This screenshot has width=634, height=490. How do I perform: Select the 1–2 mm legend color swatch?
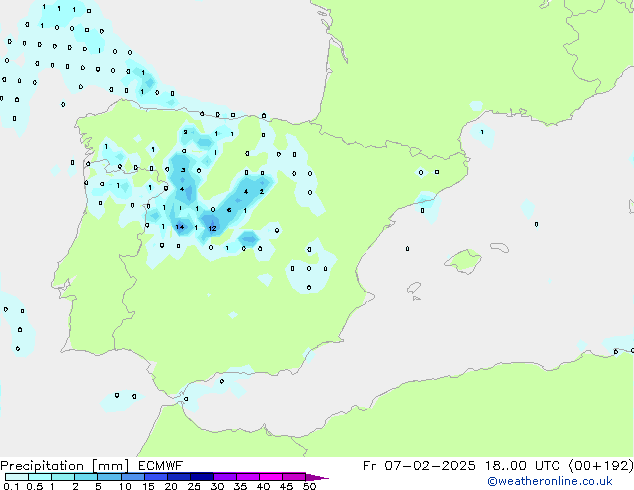pyautogui.click(x=63, y=477)
